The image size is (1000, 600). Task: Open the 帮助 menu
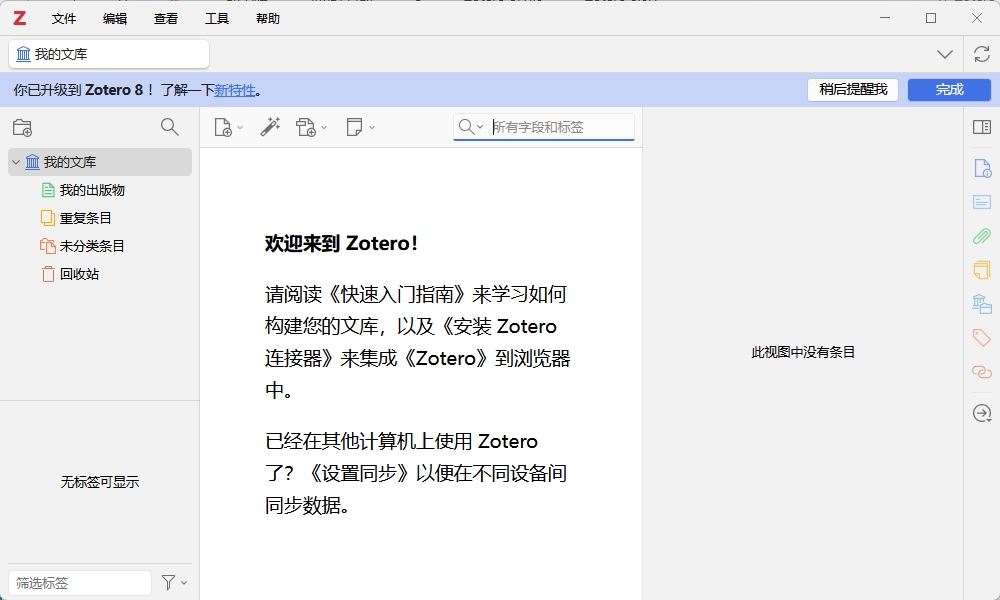point(267,18)
